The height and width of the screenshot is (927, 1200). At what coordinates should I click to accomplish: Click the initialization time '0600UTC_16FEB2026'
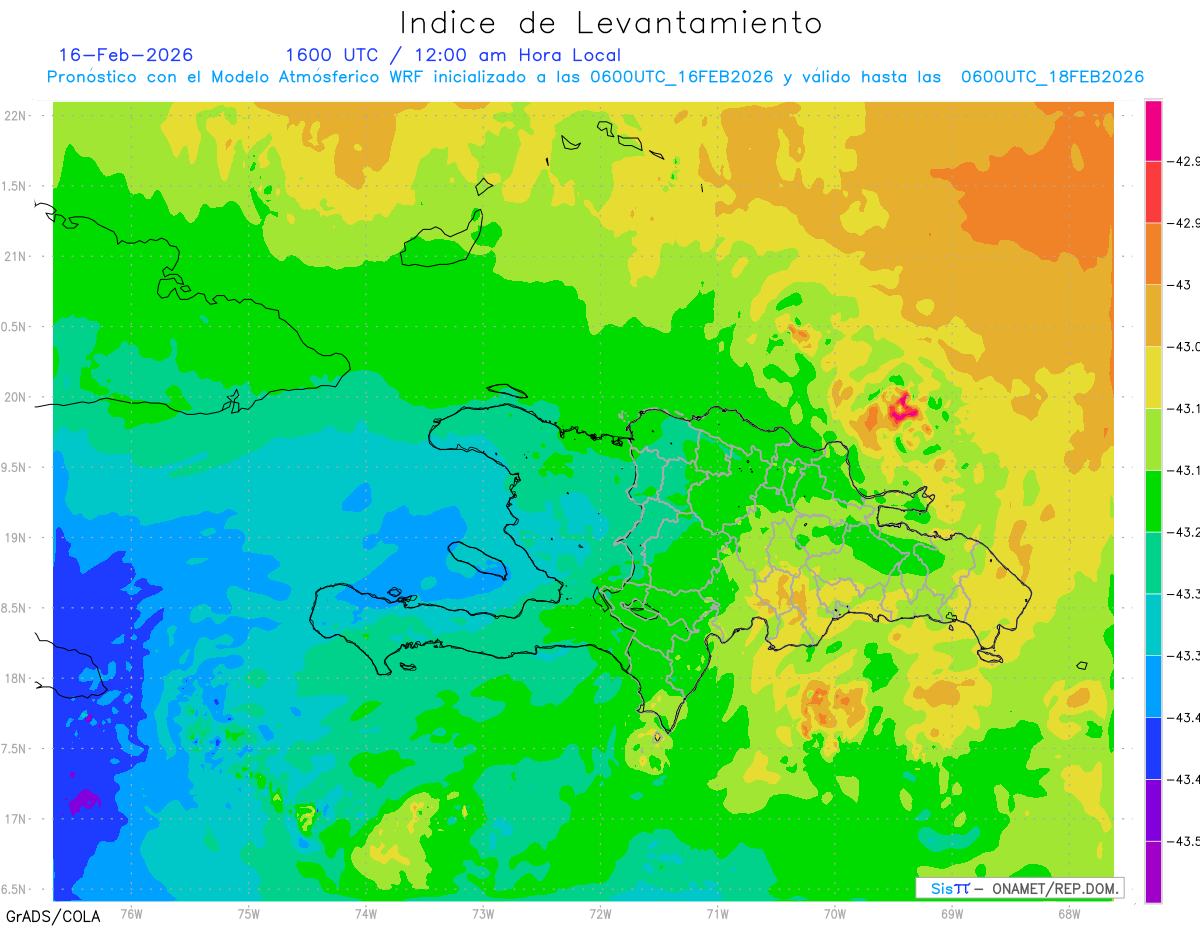coord(681,77)
